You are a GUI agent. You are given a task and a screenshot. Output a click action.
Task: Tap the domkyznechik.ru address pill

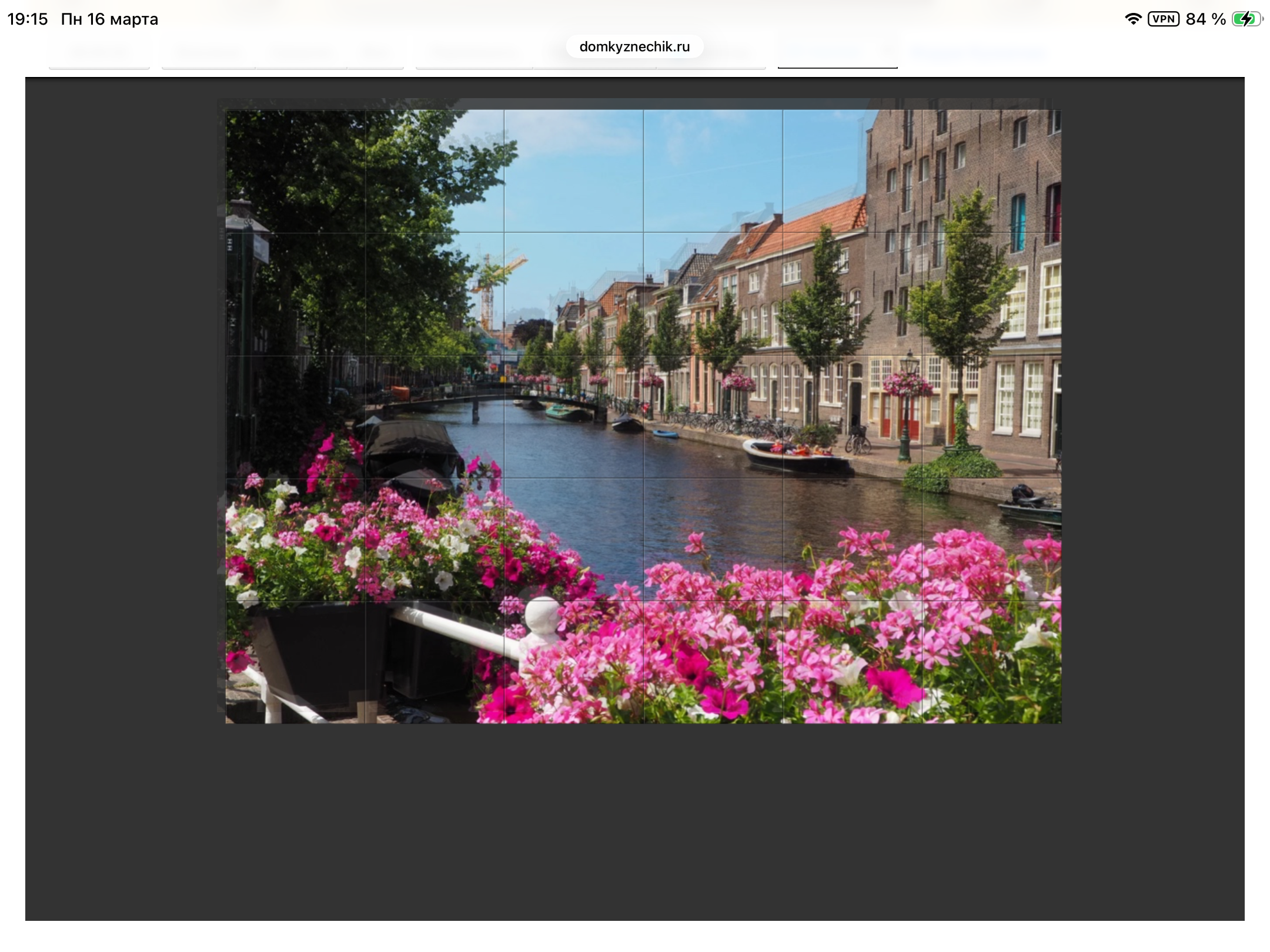634,46
